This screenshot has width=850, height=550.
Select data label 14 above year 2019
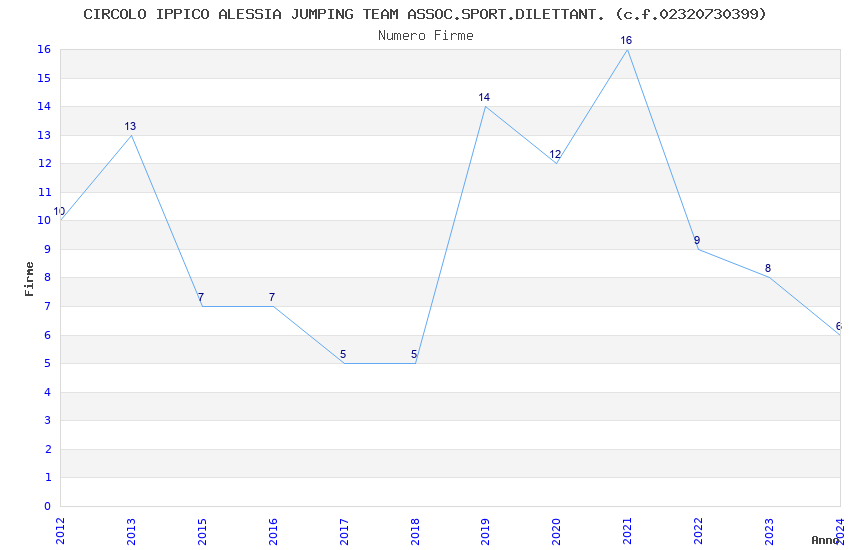pos(484,97)
